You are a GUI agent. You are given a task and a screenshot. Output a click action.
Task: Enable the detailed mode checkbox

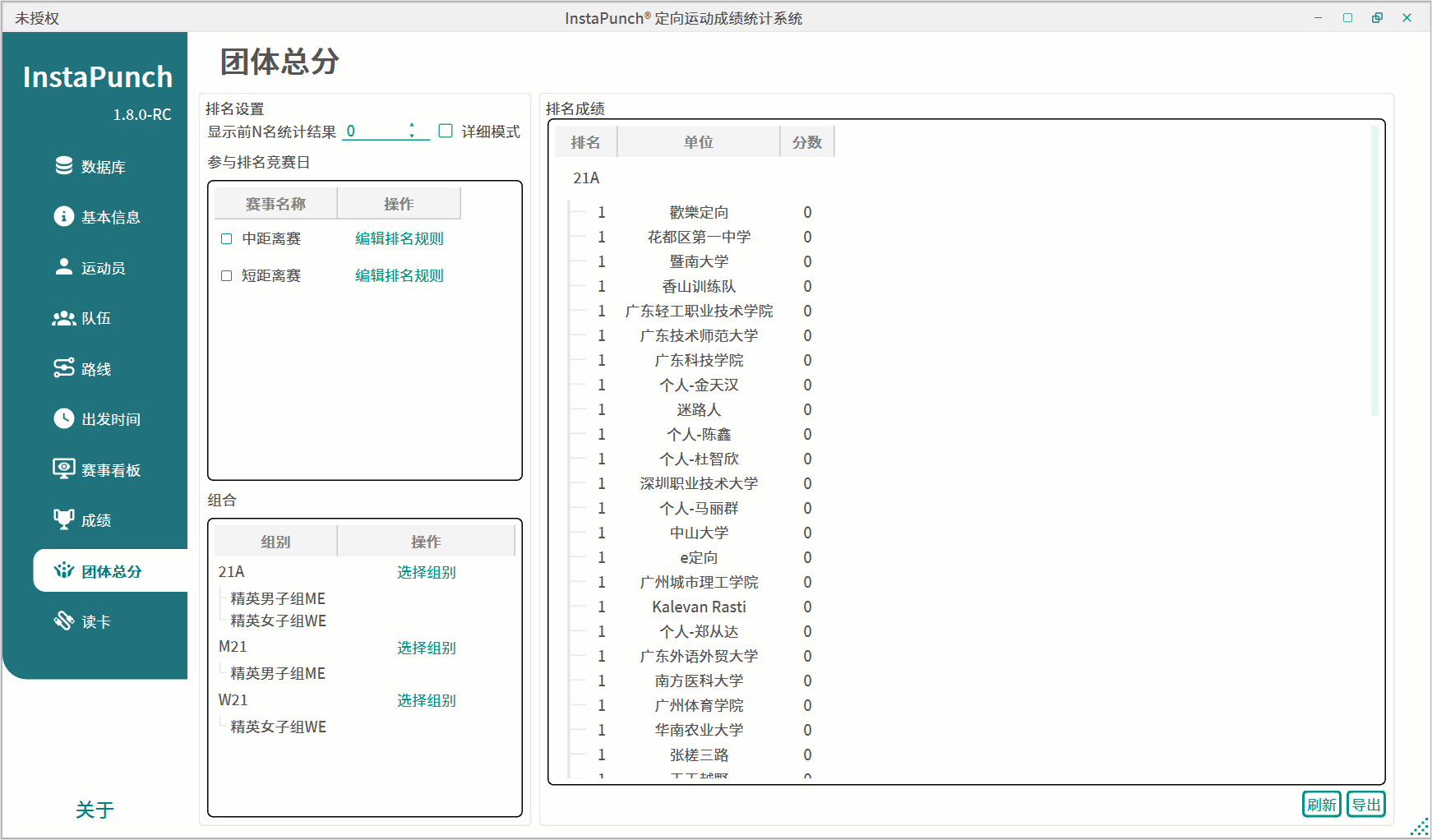tap(446, 131)
